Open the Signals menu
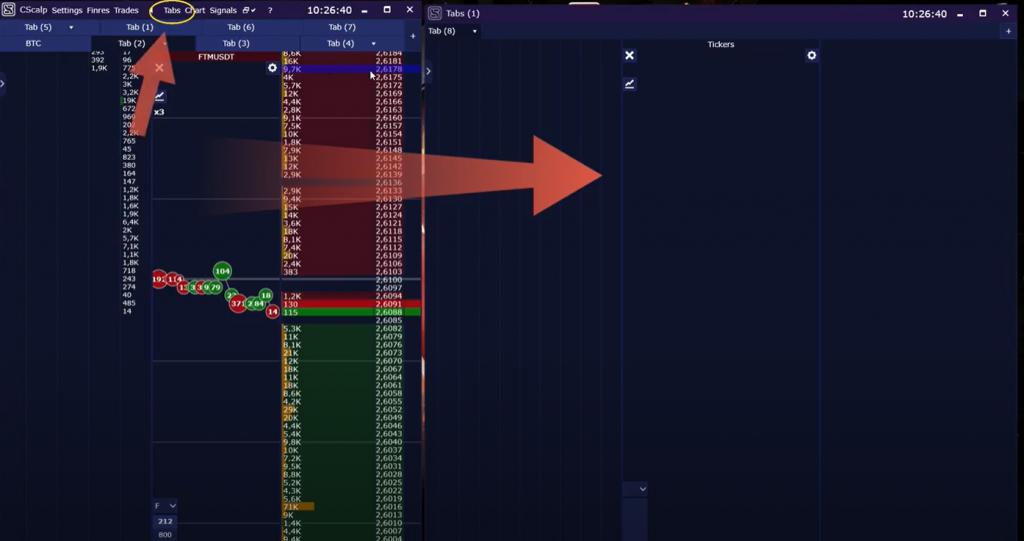This screenshot has width=1024, height=541. tap(223, 10)
